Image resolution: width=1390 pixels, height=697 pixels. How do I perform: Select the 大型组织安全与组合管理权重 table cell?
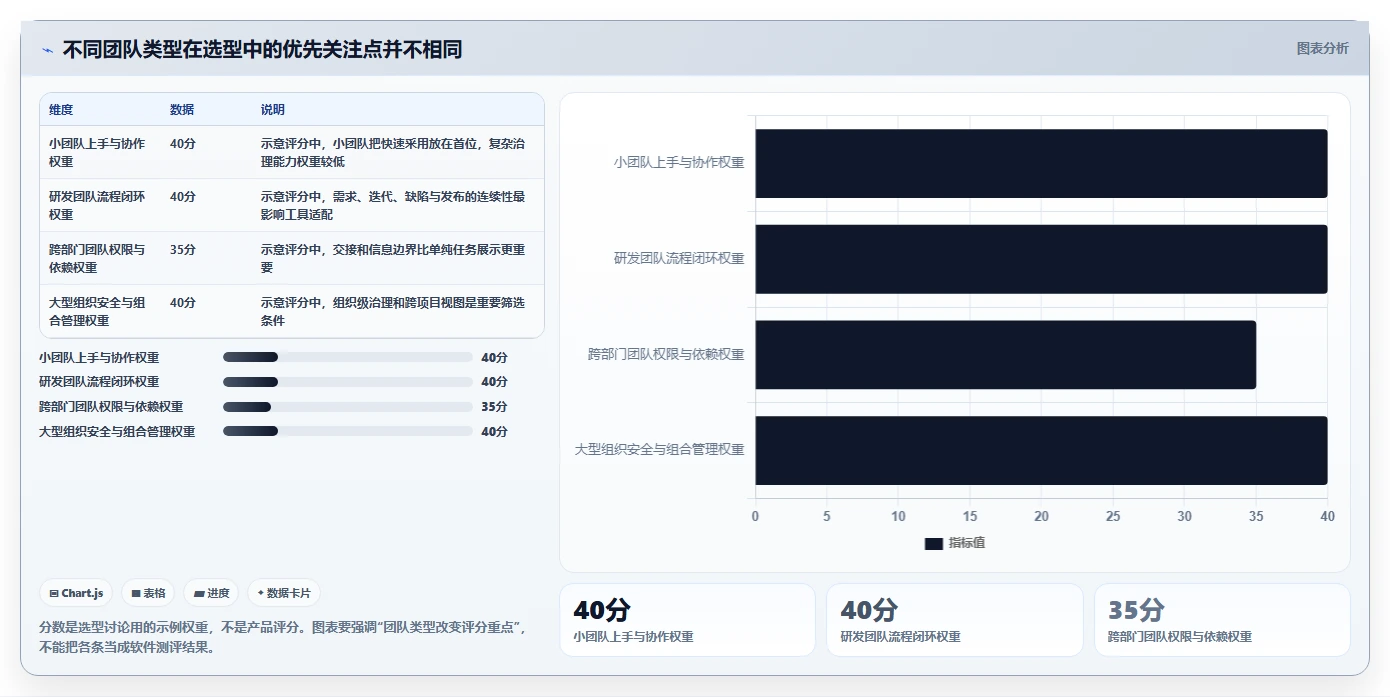click(x=100, y=311)
